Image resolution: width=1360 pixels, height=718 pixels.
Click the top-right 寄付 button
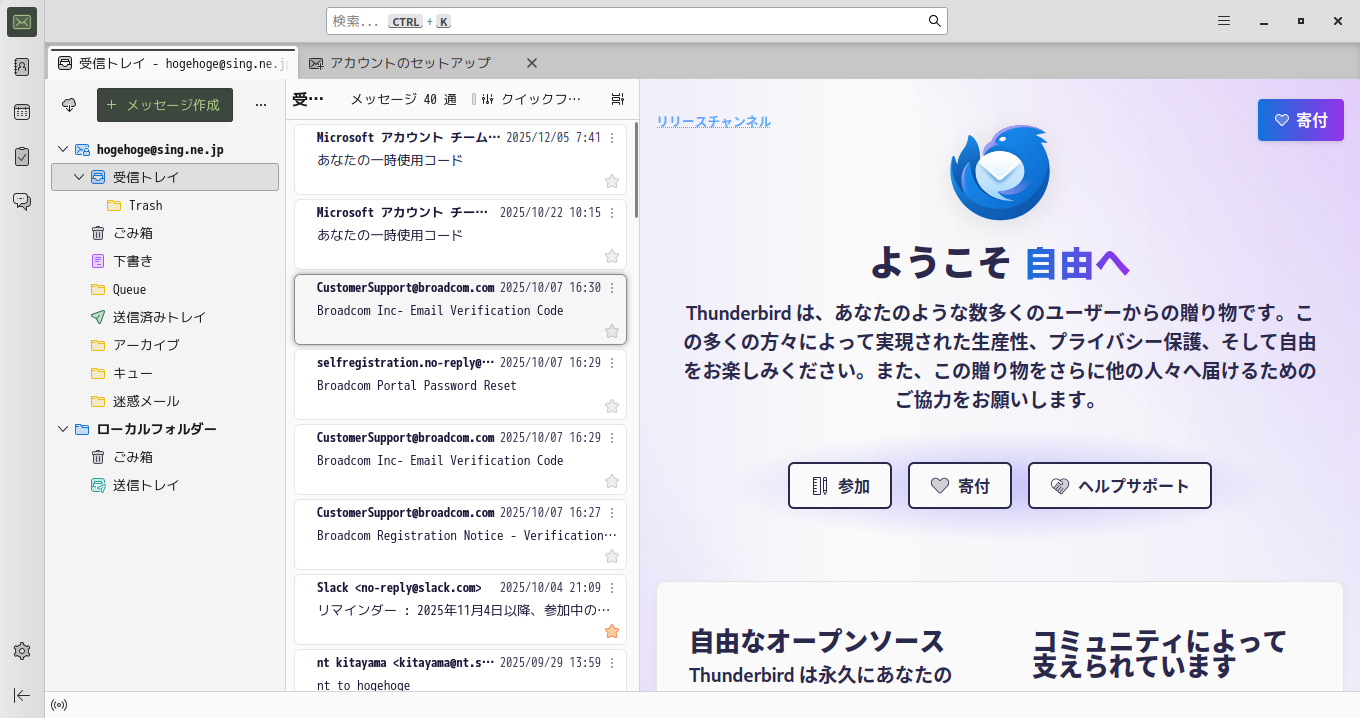(1301, 120)
